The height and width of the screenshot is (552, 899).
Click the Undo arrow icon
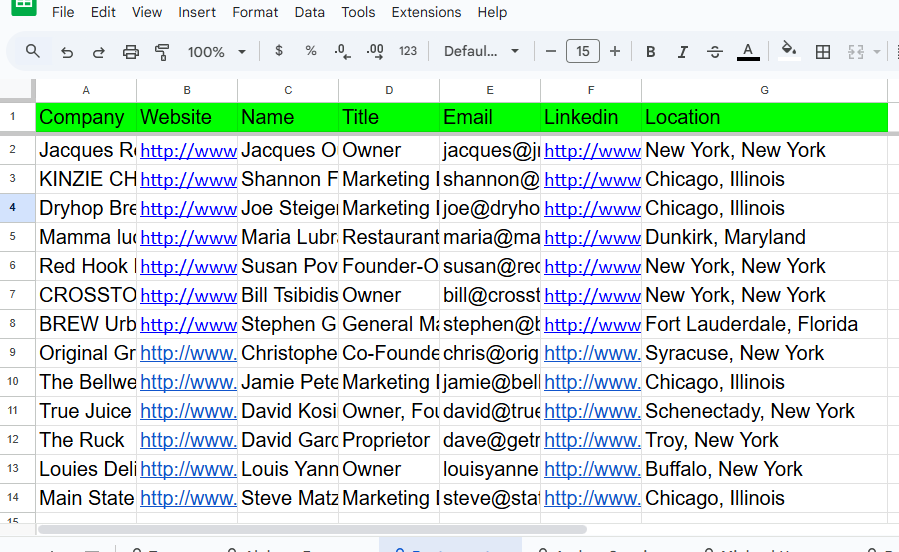(x=67, y=52)
